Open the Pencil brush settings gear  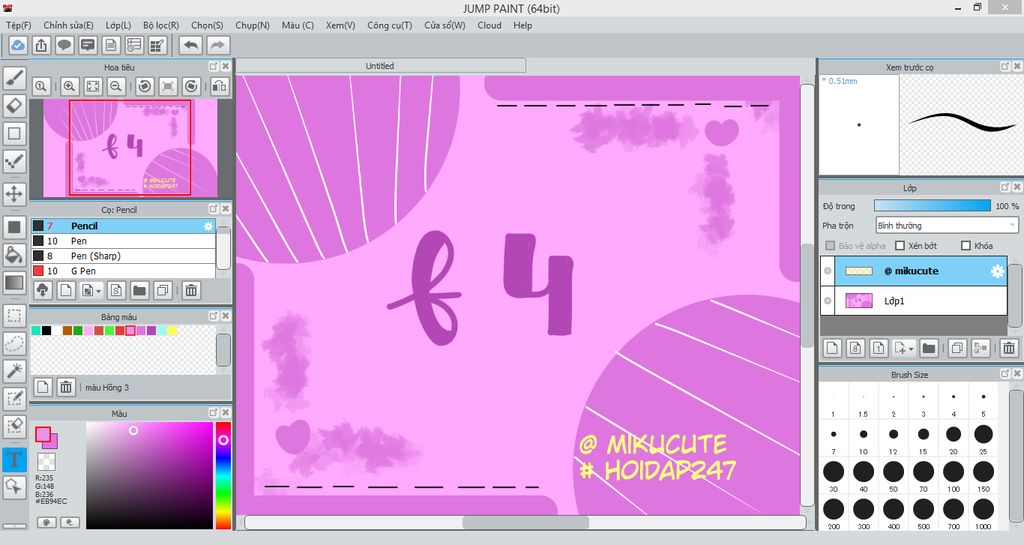pyautogui.click(x=208, y=226)
